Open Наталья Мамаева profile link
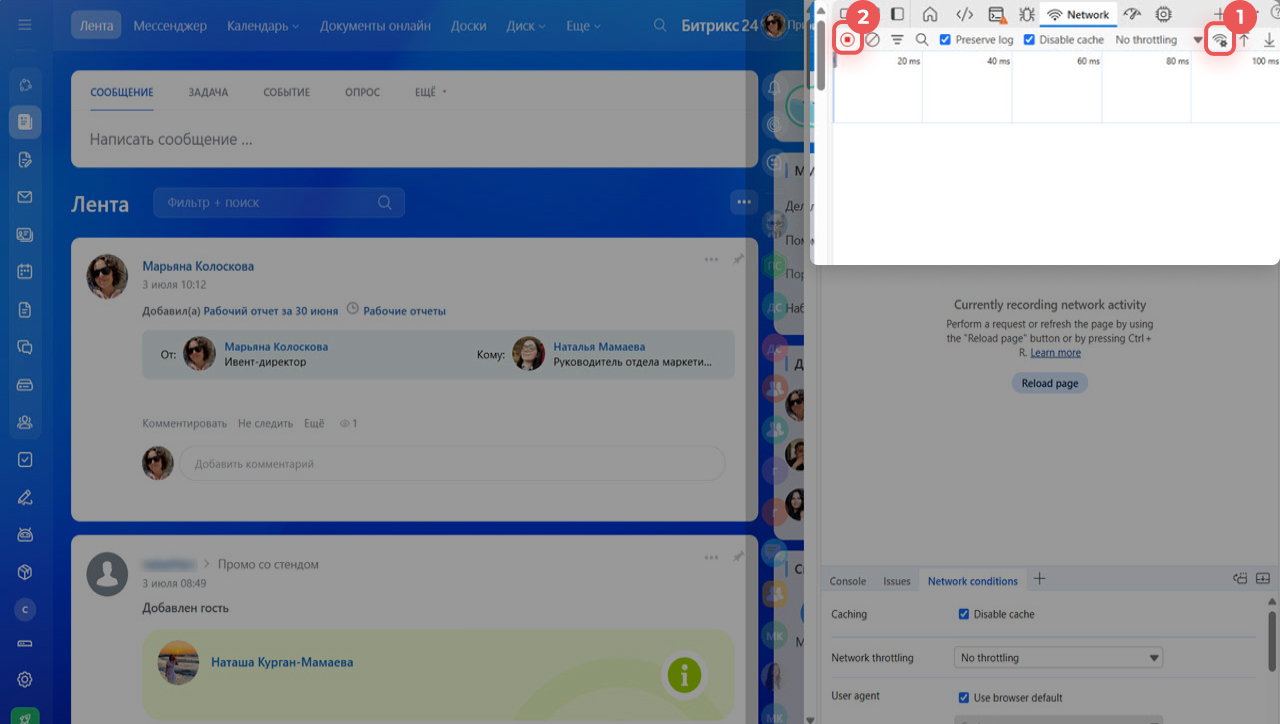This screenshot has width=1280, height=724. [599, 346]
